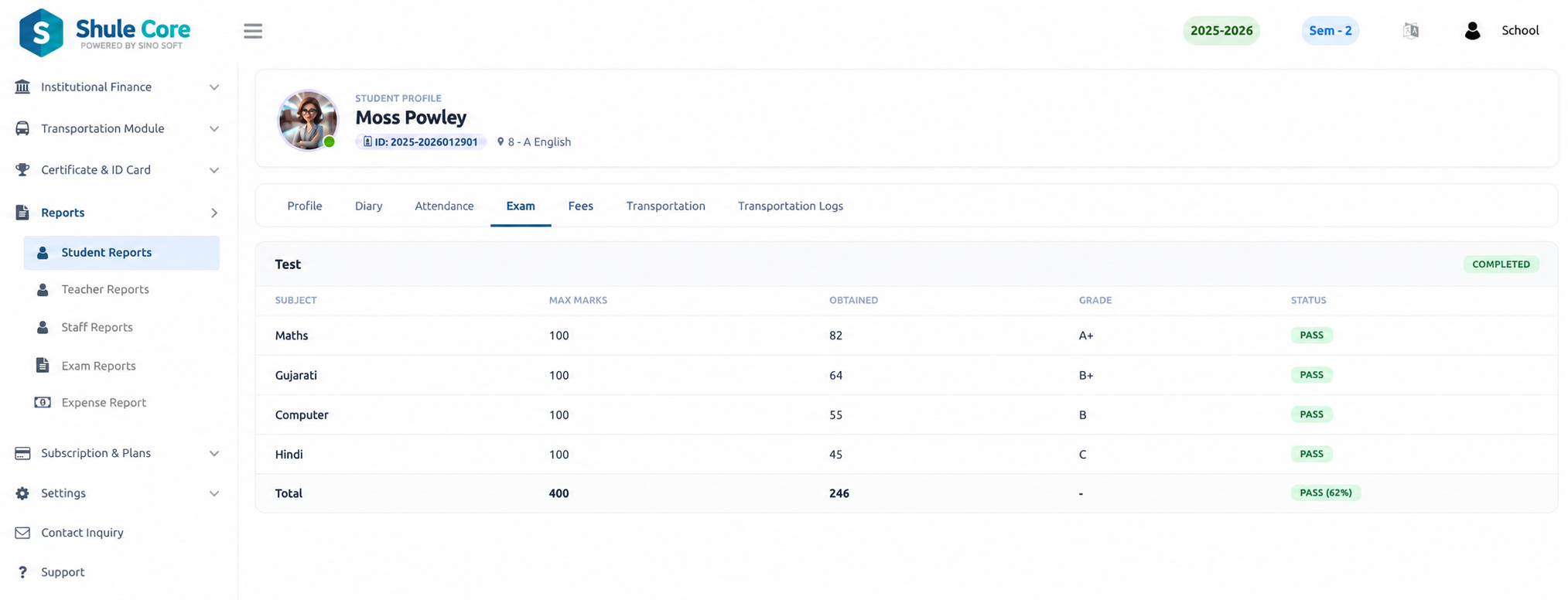This screenshot has width=1568, height=600.
Task: Select the Exam tab
Action: click(x=521, y=206)
